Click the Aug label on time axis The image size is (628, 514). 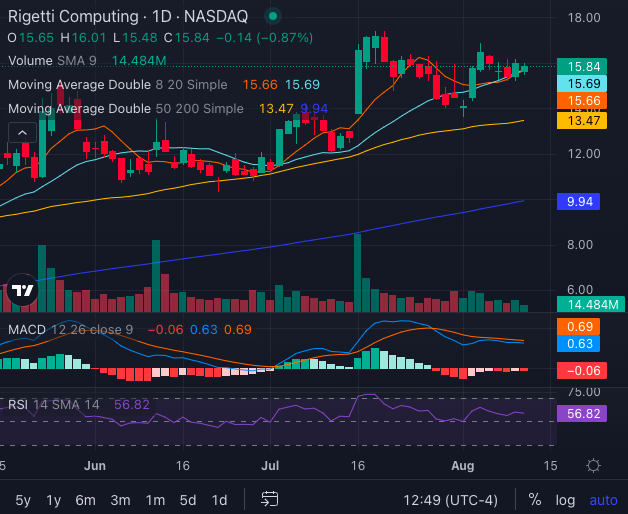(x=463, y=466)
